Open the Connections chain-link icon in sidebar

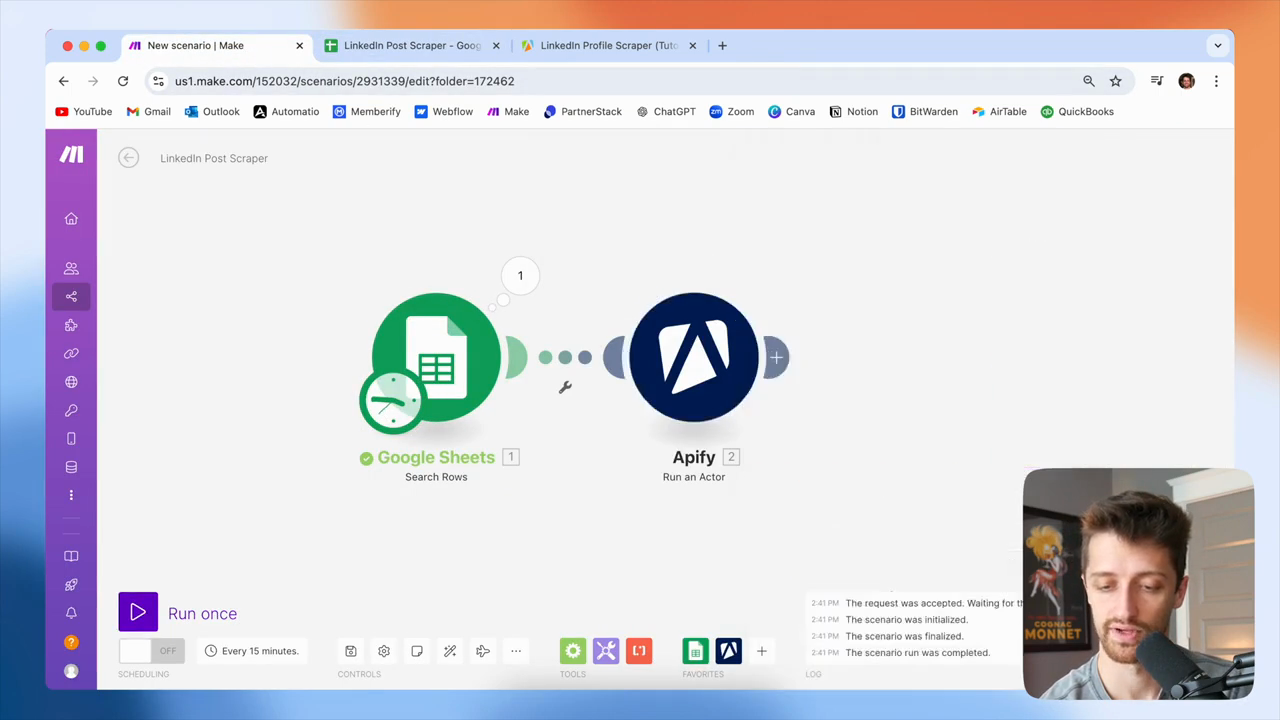point(71,353)
